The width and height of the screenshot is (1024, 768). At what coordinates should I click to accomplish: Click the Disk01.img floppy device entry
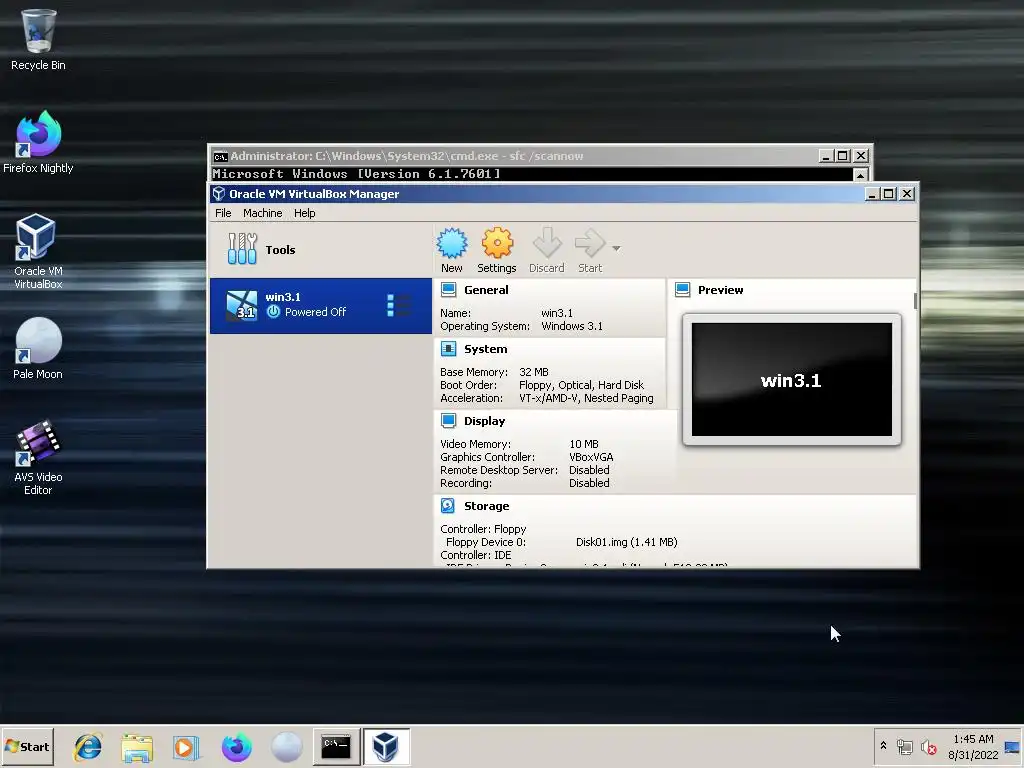(626, 542)
